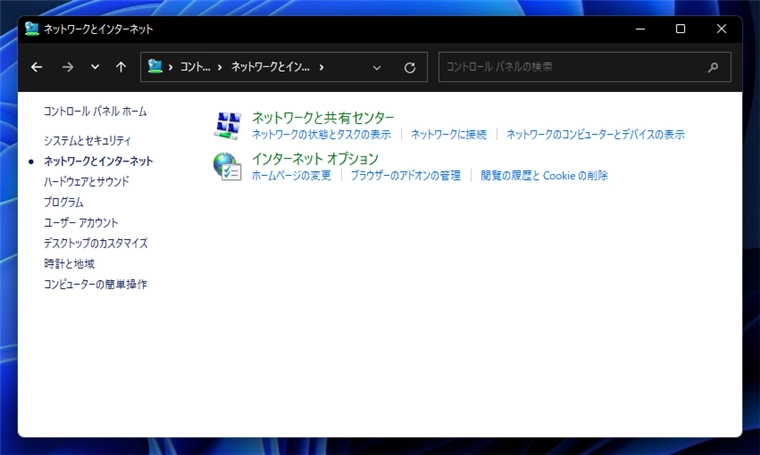Select コント... breadcrumb in address bar
The image size is (760, 455).
point(195,67)
